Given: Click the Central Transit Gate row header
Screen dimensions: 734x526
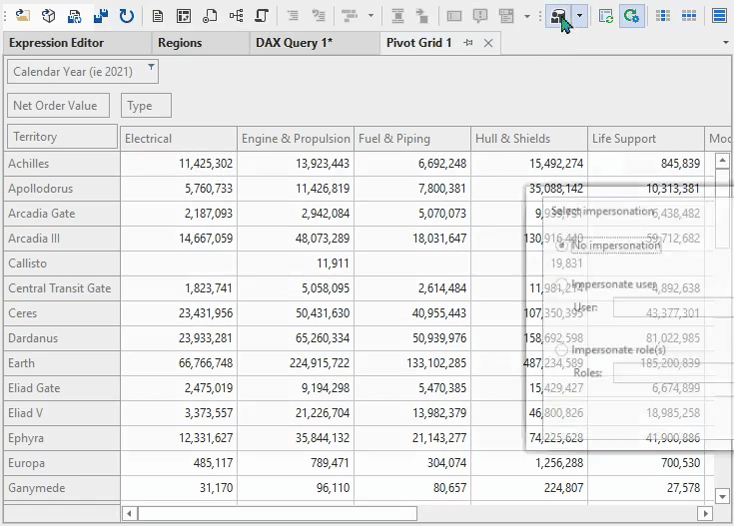Looking at the screenshot, I should (62, 288).
